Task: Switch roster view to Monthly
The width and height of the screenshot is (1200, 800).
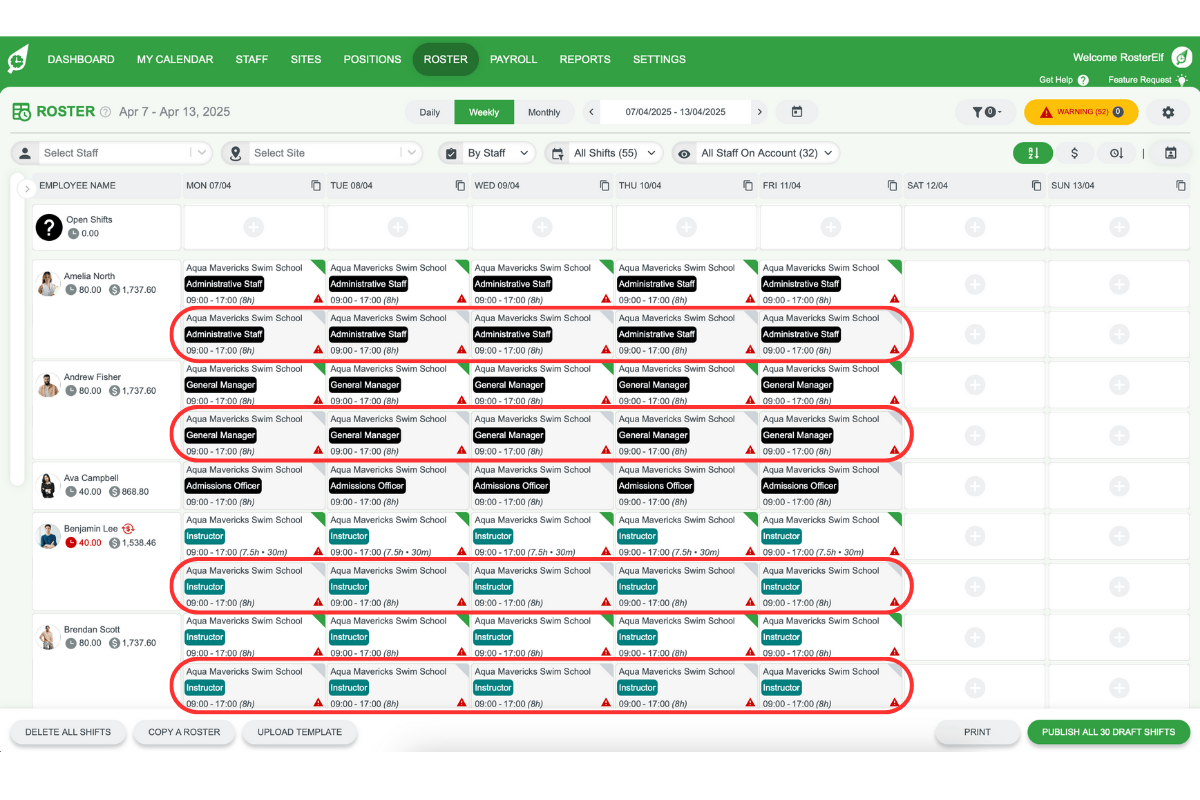Action: click(544, 112)
